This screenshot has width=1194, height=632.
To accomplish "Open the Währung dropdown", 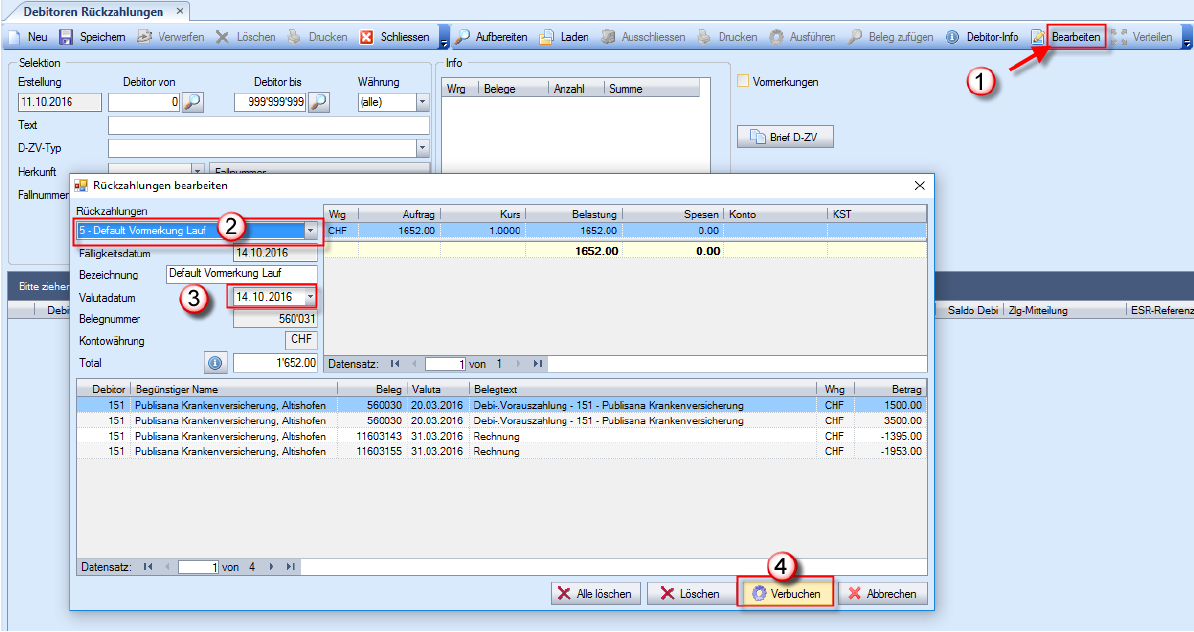I will [423, 102].
